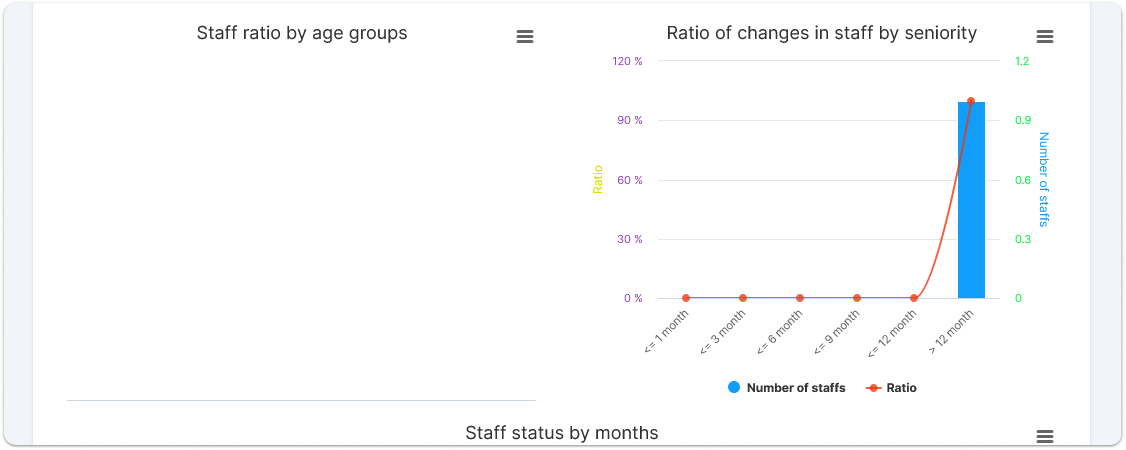Screen dimensions: 1126x450
Task: Click 'Staff status by months' heading
Action: [561, 433]
